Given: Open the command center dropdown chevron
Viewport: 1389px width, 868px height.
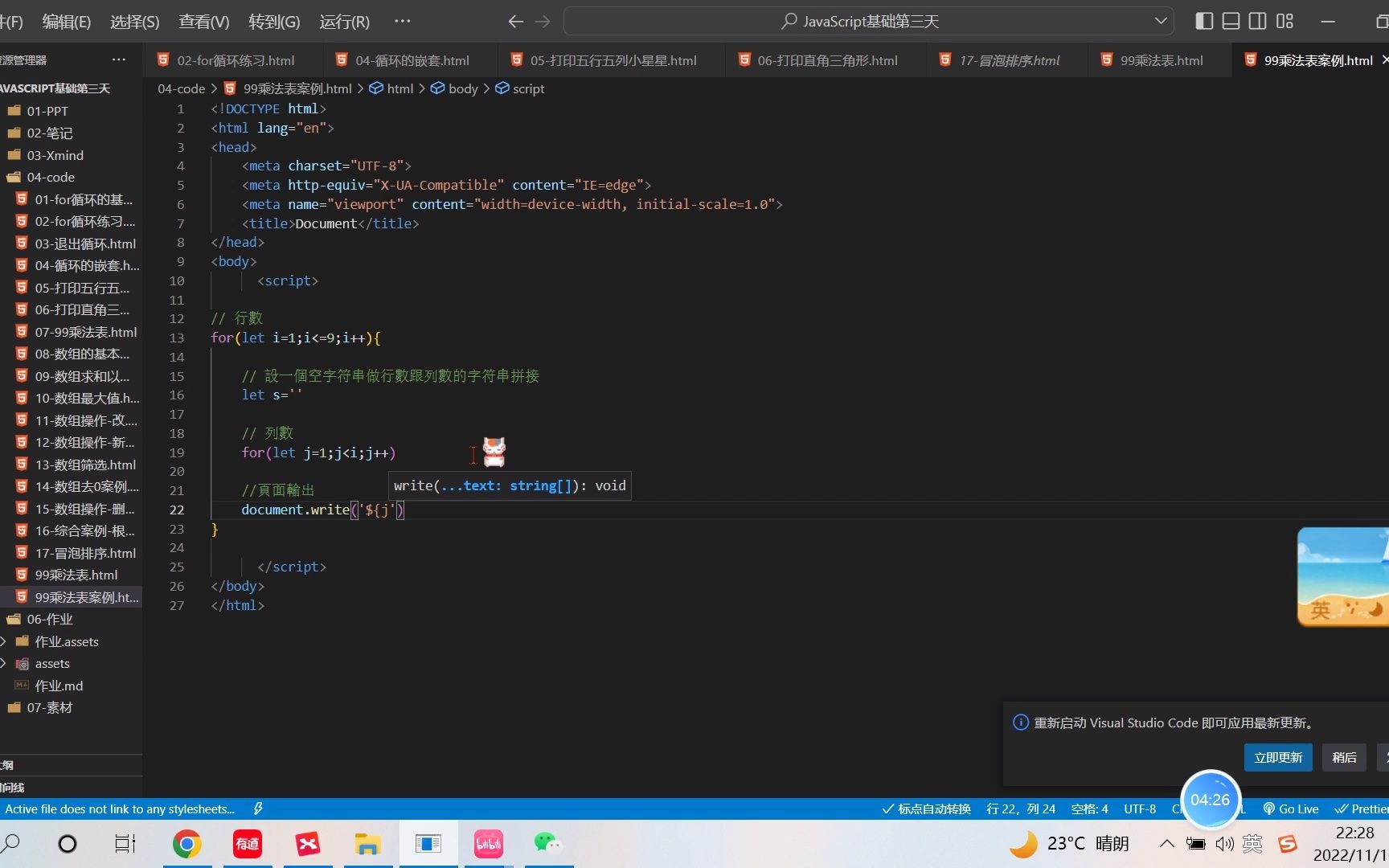Looking at the screenshot, I should pos(1160,22).
